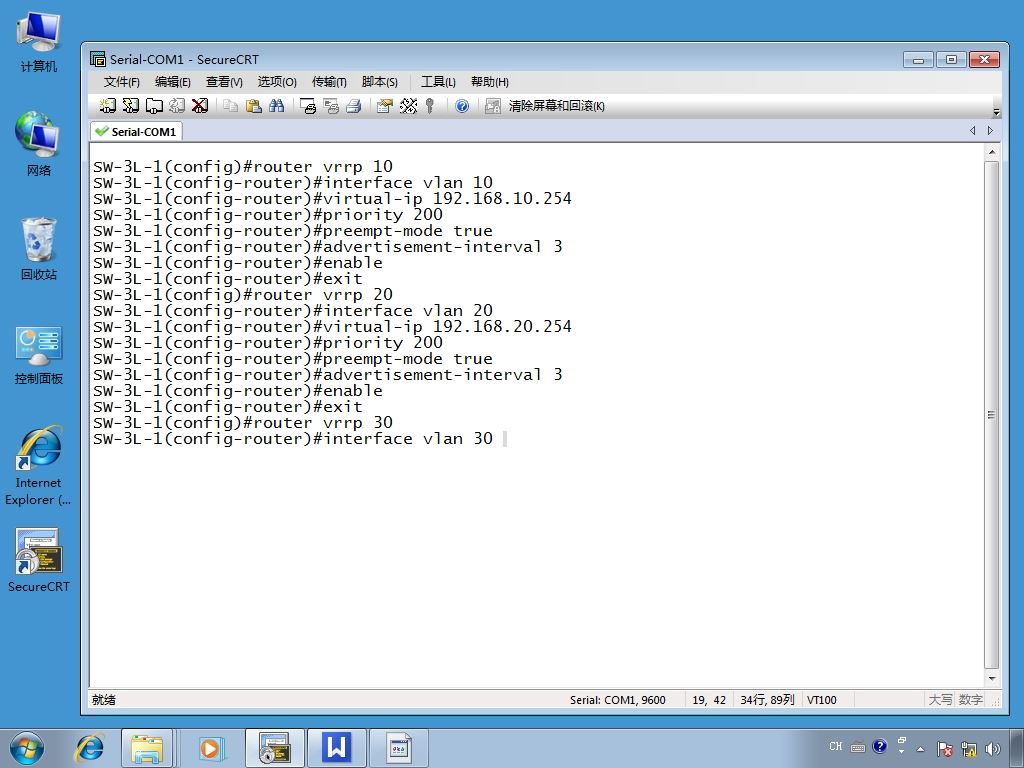Switch to the WPS Writer taskbar icon
Screen dimensions: 1024x768
[337, 748]
